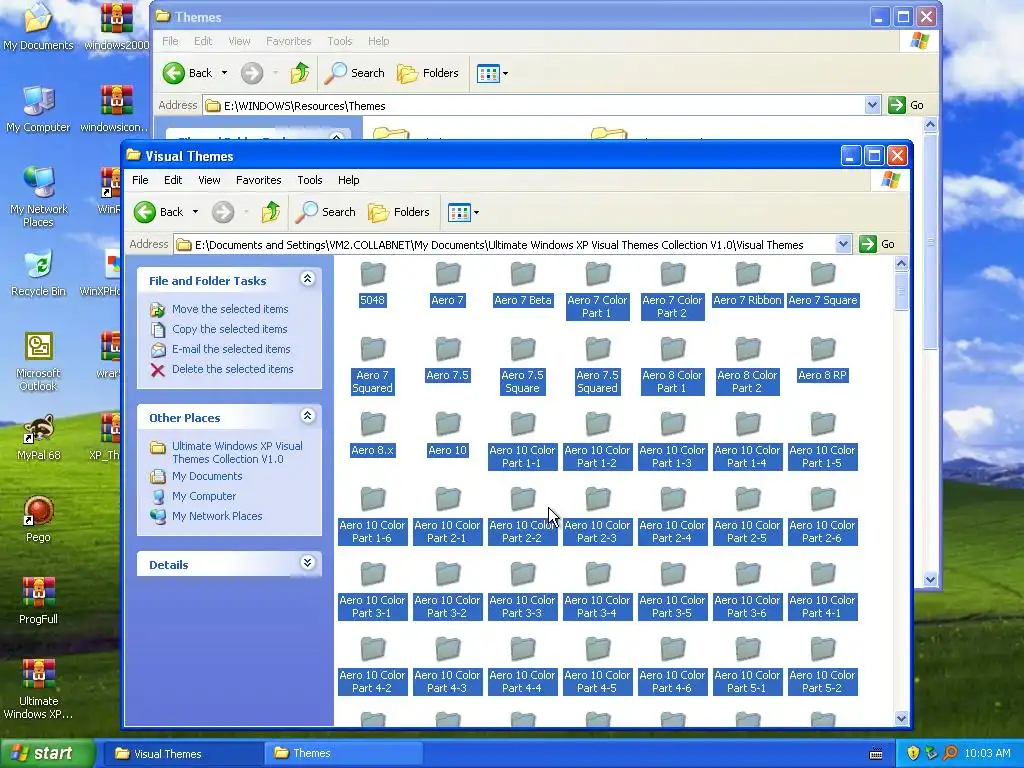Open View menu in Visual Themes window
1024x768 pixels.
(209, 180)
